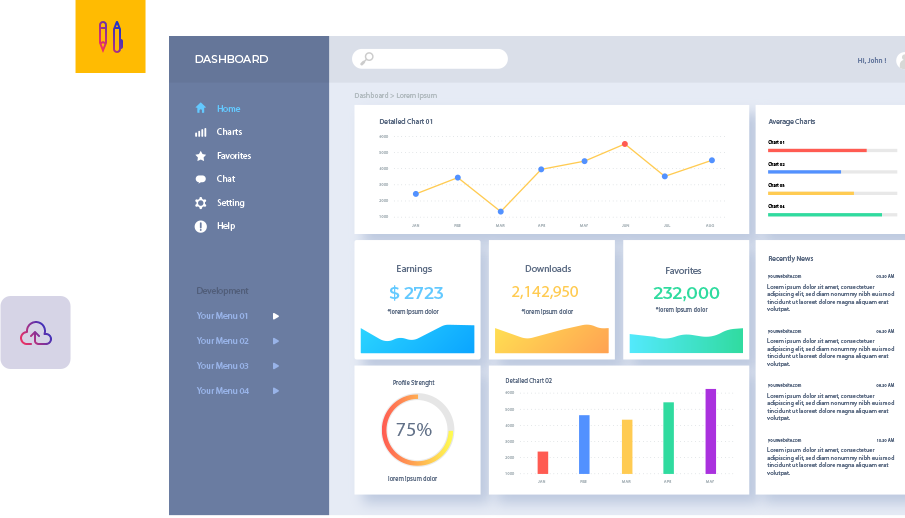Click the magnifier icon in search bar
Image resolution: width=905 pixels, height=518 pixels.
(x=367, y=59)
